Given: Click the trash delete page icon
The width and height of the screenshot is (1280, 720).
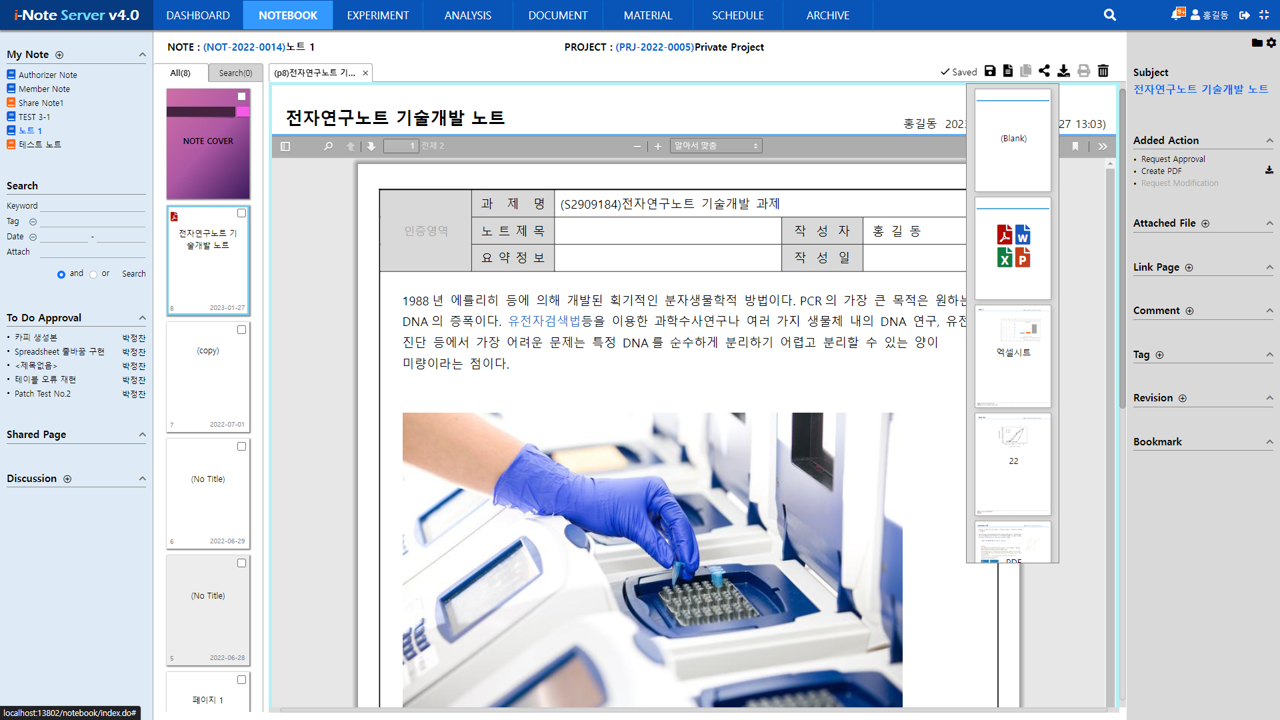Looking at the screenshot, I should pos(1103,71).
